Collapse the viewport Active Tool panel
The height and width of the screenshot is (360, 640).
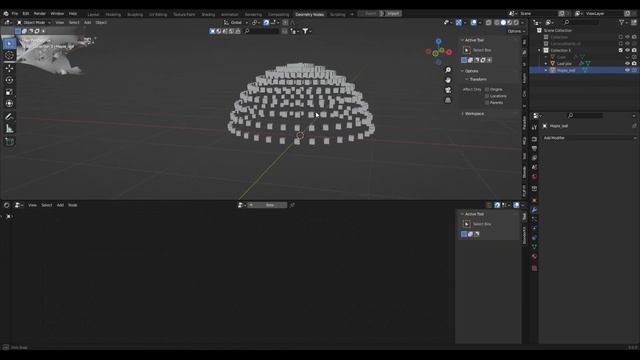[x=462, y=40]
